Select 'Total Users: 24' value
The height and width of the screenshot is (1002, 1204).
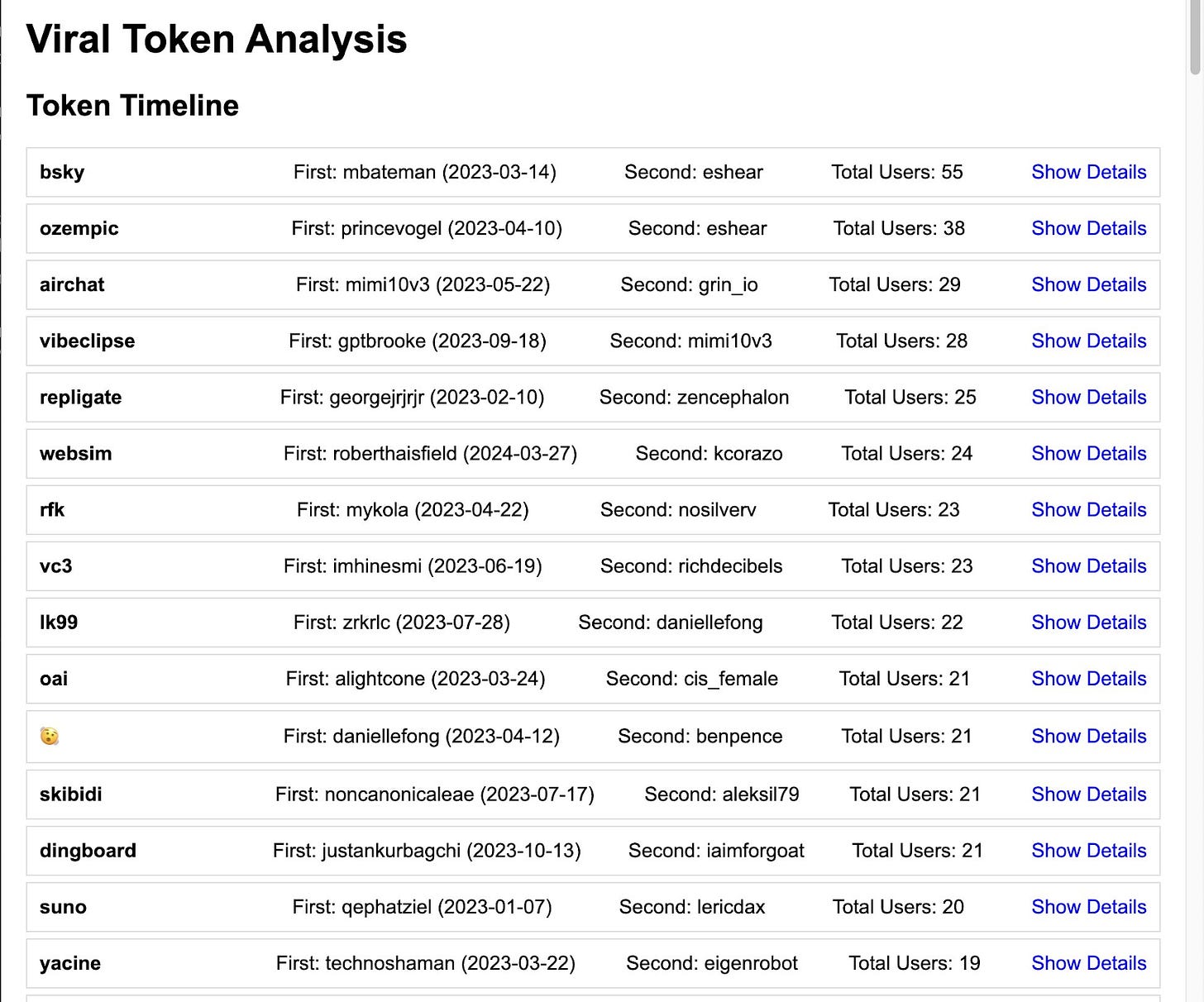coord(907,453)
